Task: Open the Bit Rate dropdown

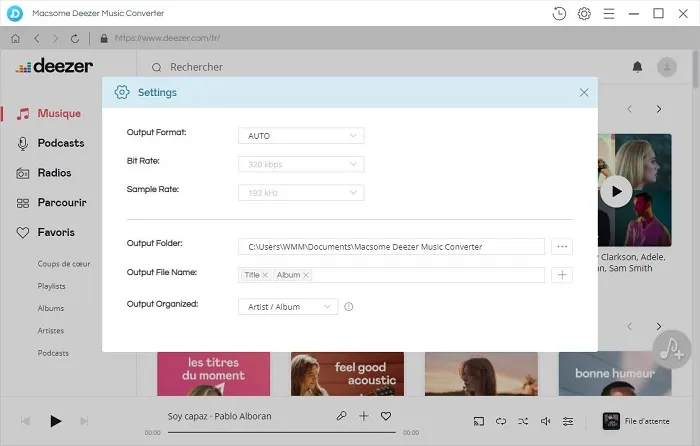Action: [x=301, y=164]
